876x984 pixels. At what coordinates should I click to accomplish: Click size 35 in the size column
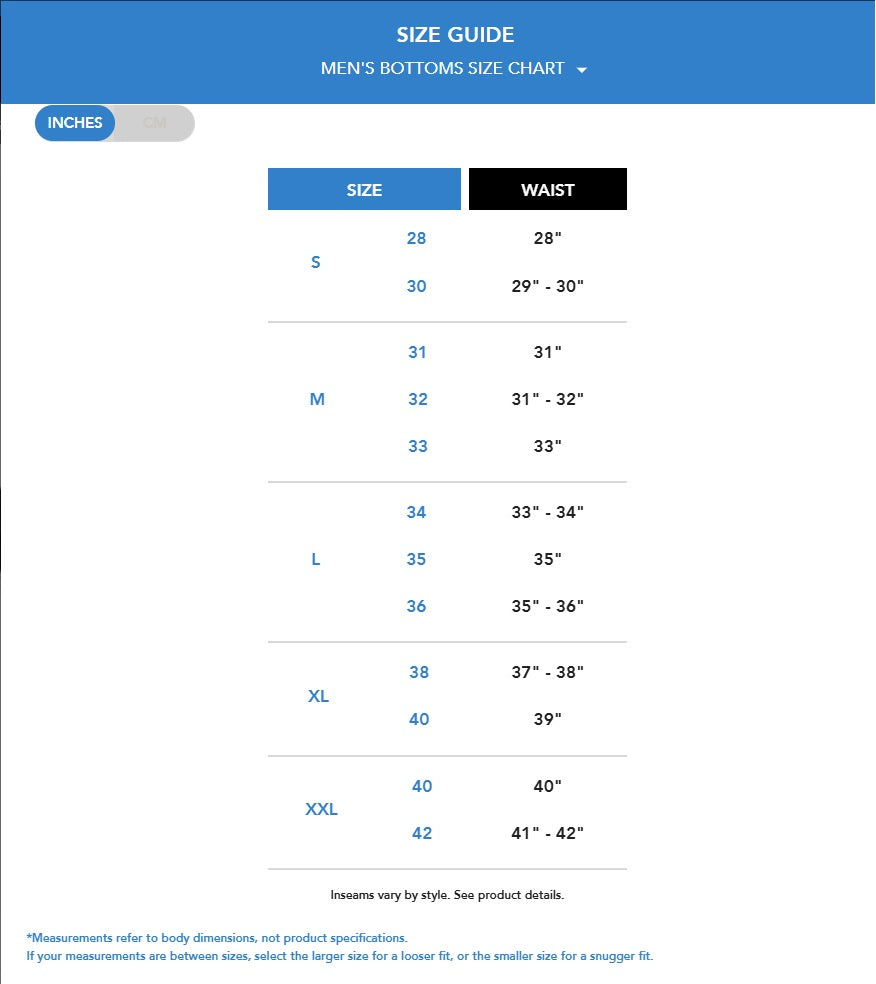[x=417, y=560]
